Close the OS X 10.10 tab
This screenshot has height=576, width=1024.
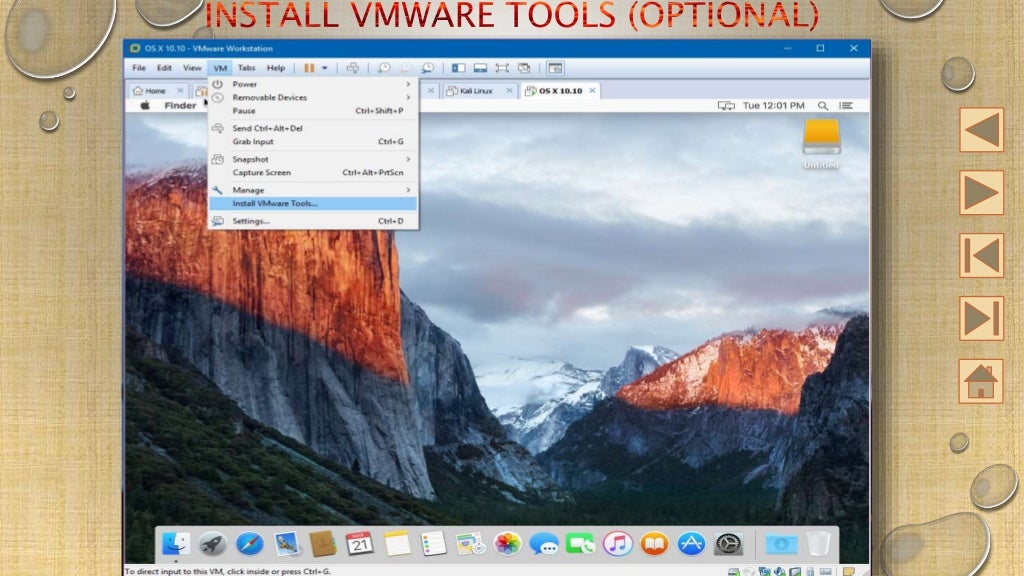592,91
